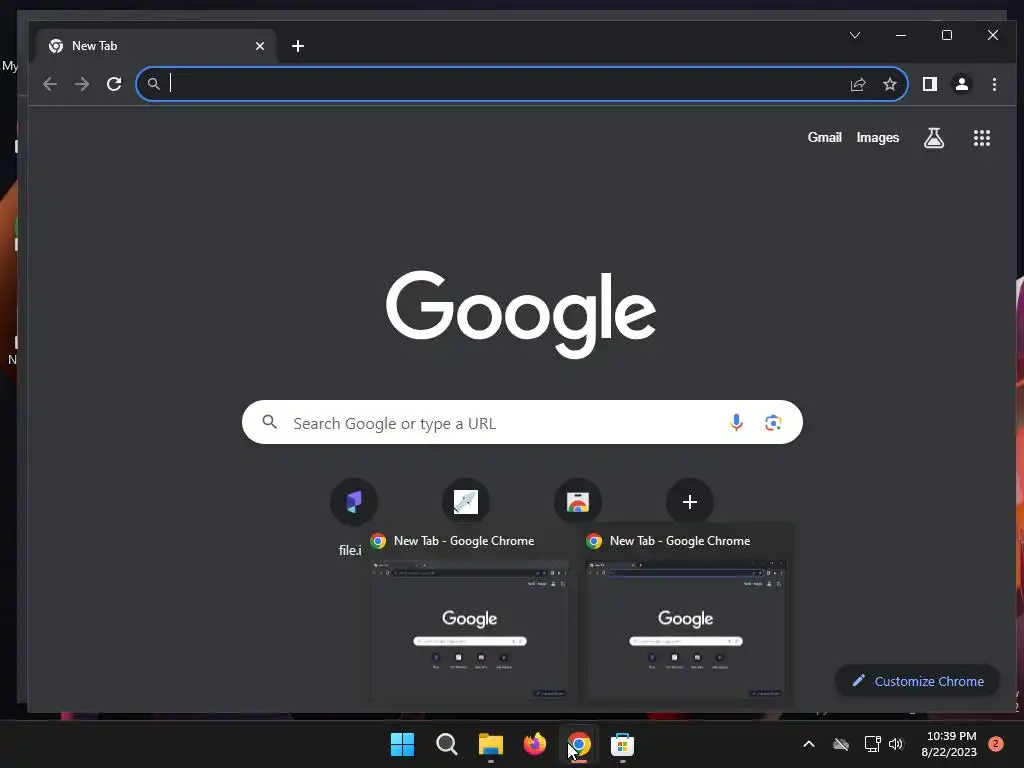Open File Explorer from the taskbar
Viewport: 1024px width, 768px height.
(x=490, y=744)
